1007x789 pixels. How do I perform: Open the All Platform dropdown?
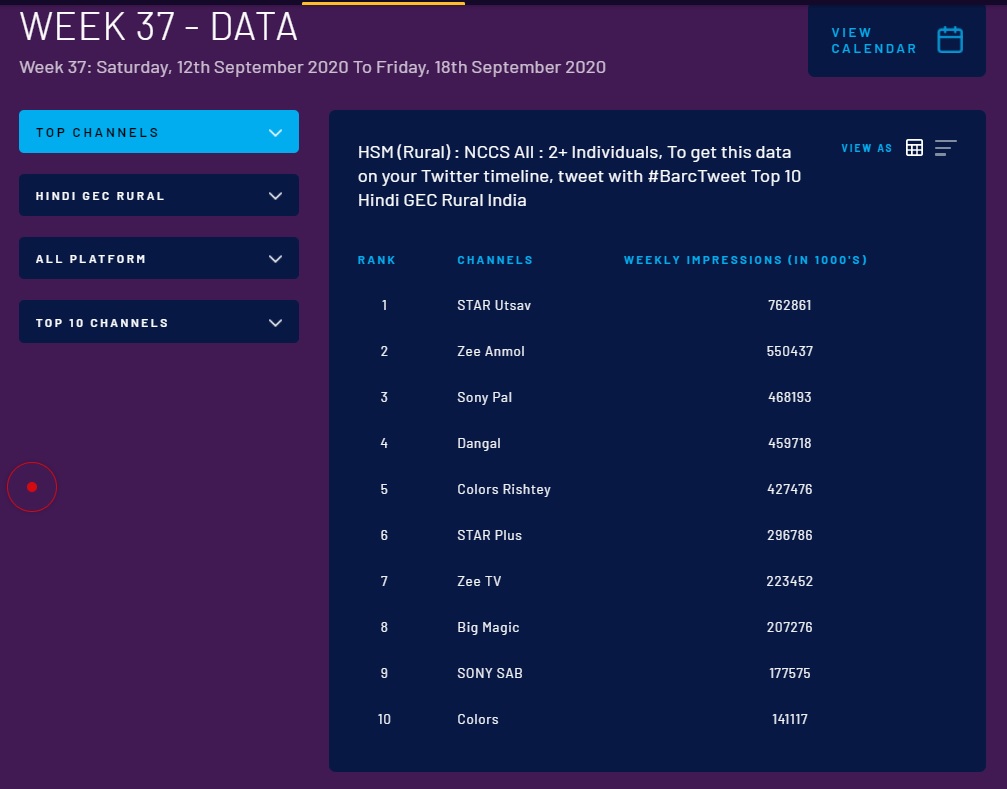tap(158, 259)
